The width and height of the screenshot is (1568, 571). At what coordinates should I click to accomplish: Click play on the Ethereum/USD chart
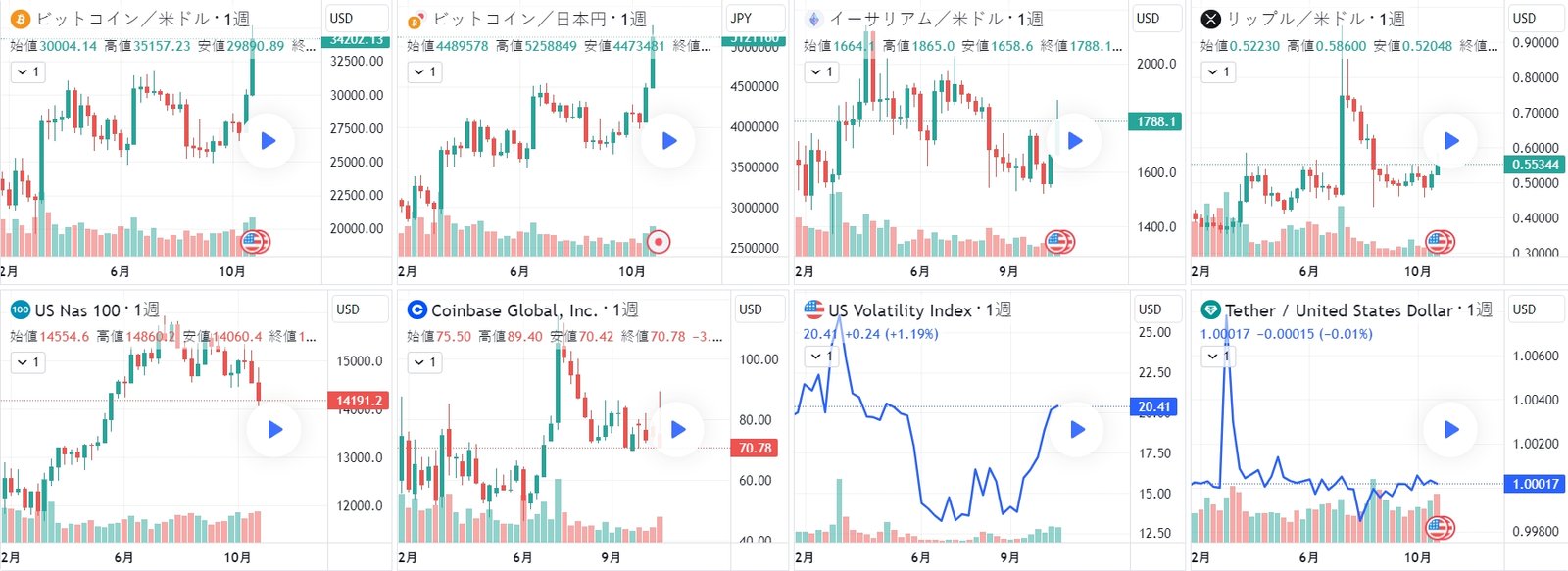pyautogui.click(x=1075, y=141)
